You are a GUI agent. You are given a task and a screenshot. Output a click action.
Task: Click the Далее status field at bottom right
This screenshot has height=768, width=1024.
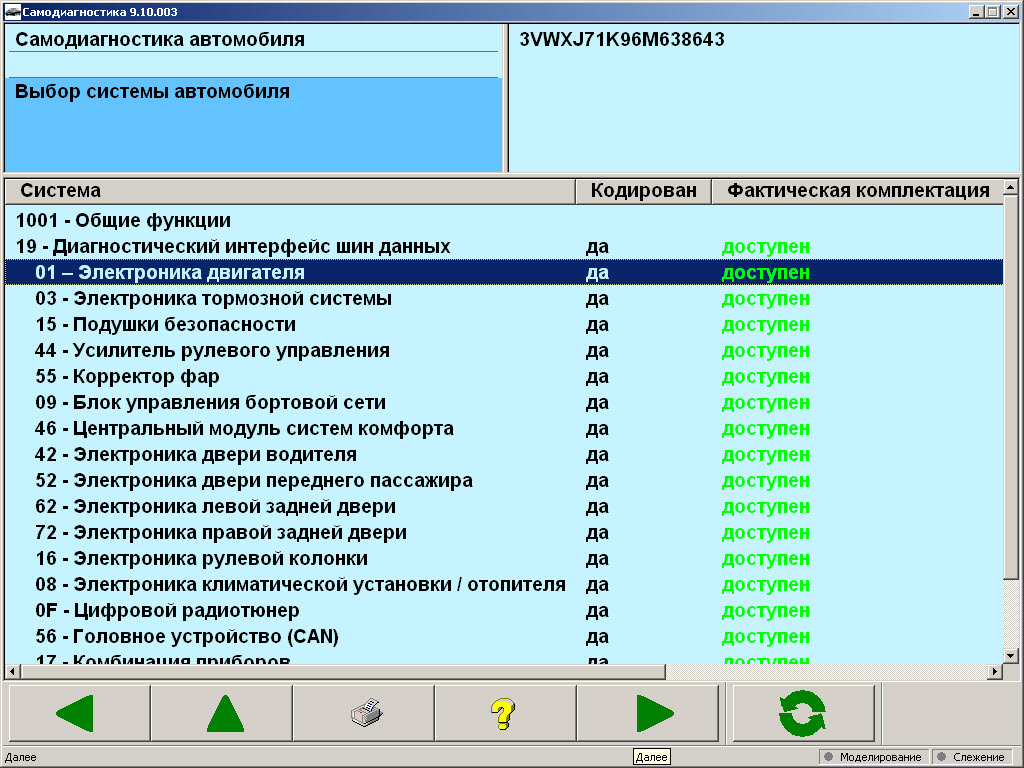651,757
